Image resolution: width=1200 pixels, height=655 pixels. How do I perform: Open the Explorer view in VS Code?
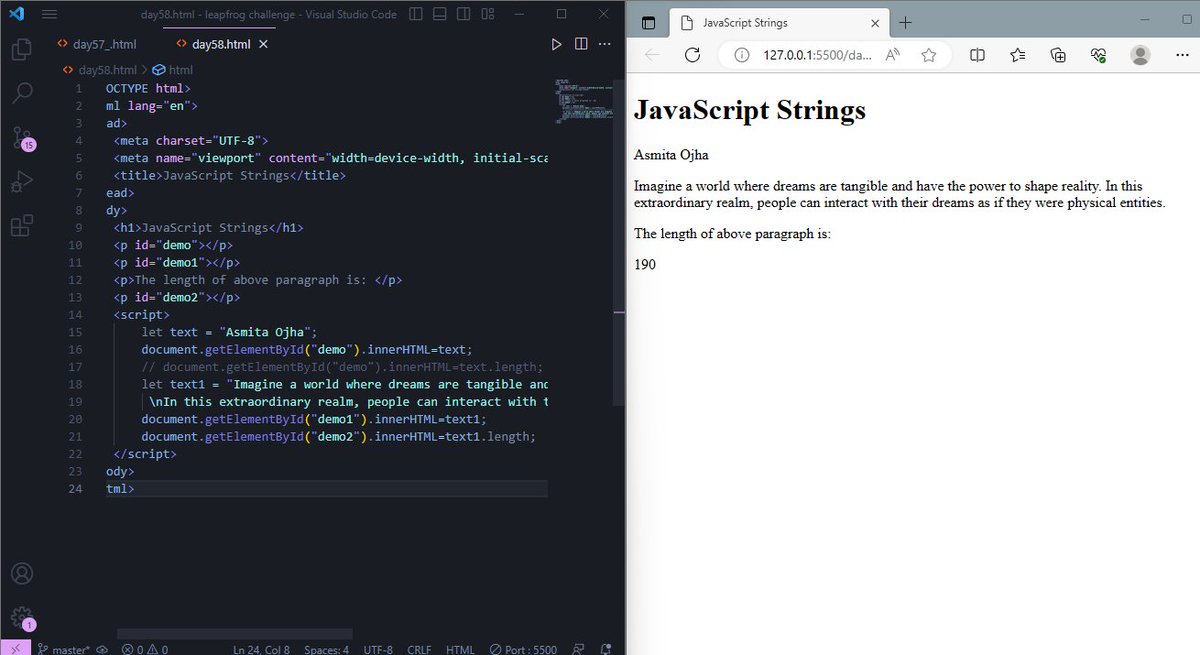pyautogui.click(x=21, y=48)
